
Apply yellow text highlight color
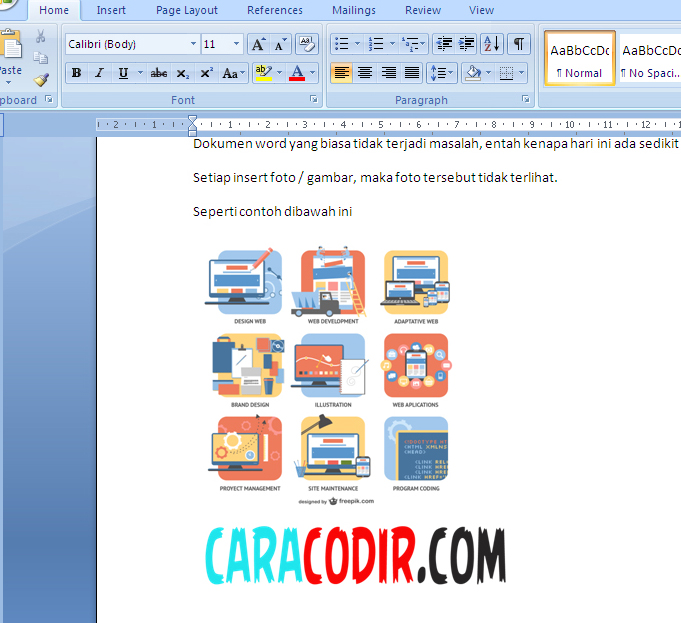point(264,73)
